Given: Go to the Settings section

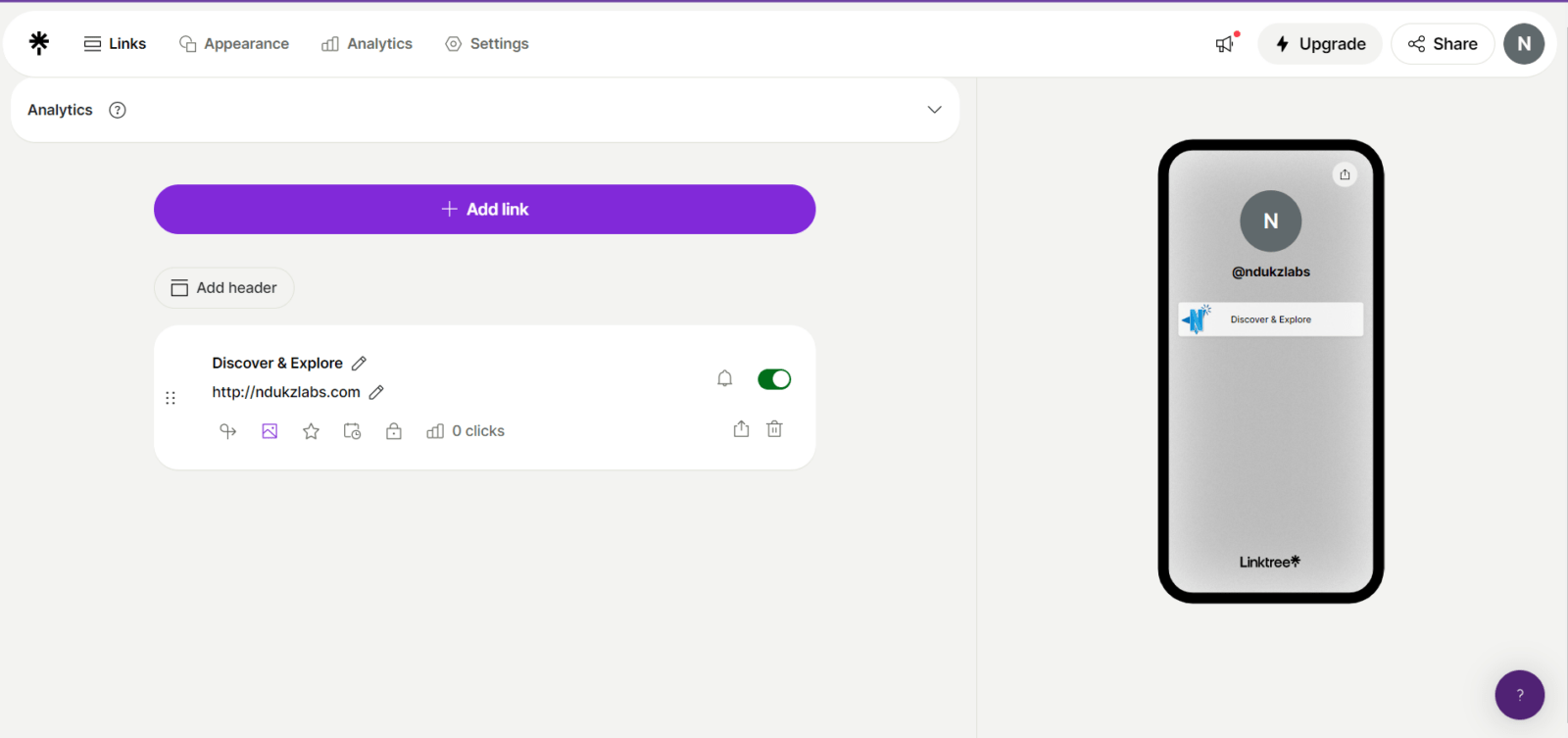Looking at the screenshot, I should [486, 43].
